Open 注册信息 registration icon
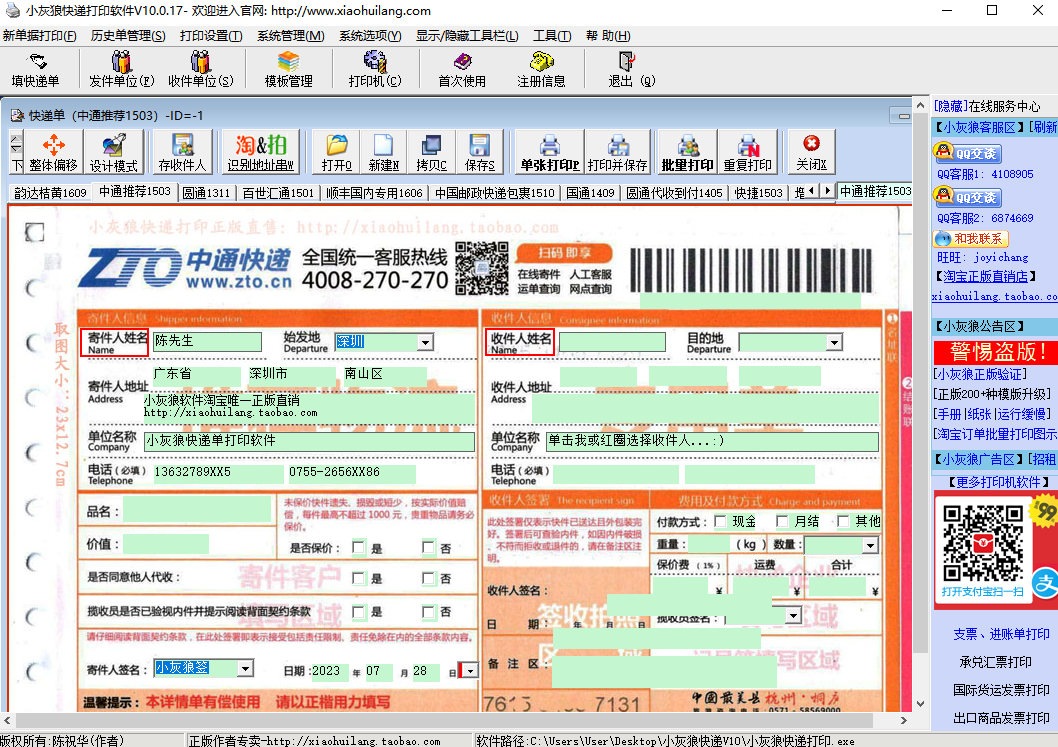Screen dimensions: 1058x747 point(541,70)
